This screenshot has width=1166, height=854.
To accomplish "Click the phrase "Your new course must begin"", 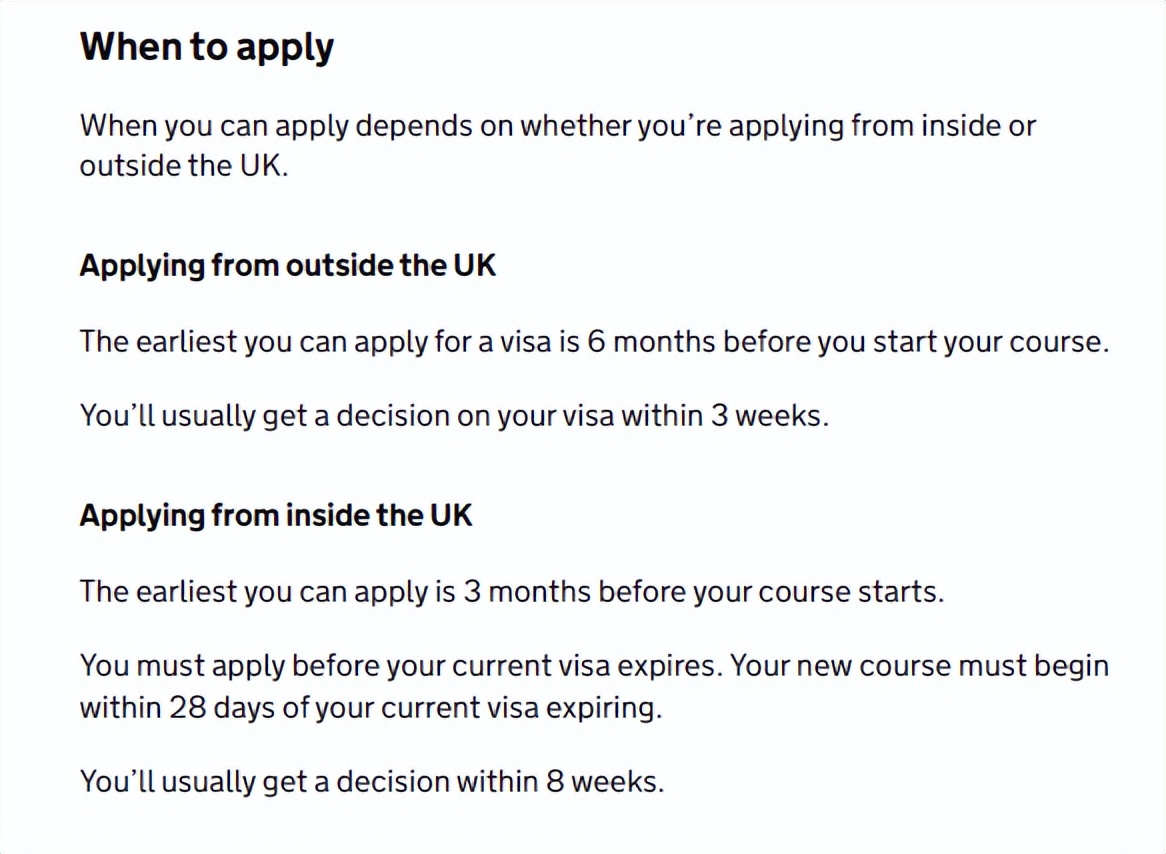I will [x=920, y=666].
